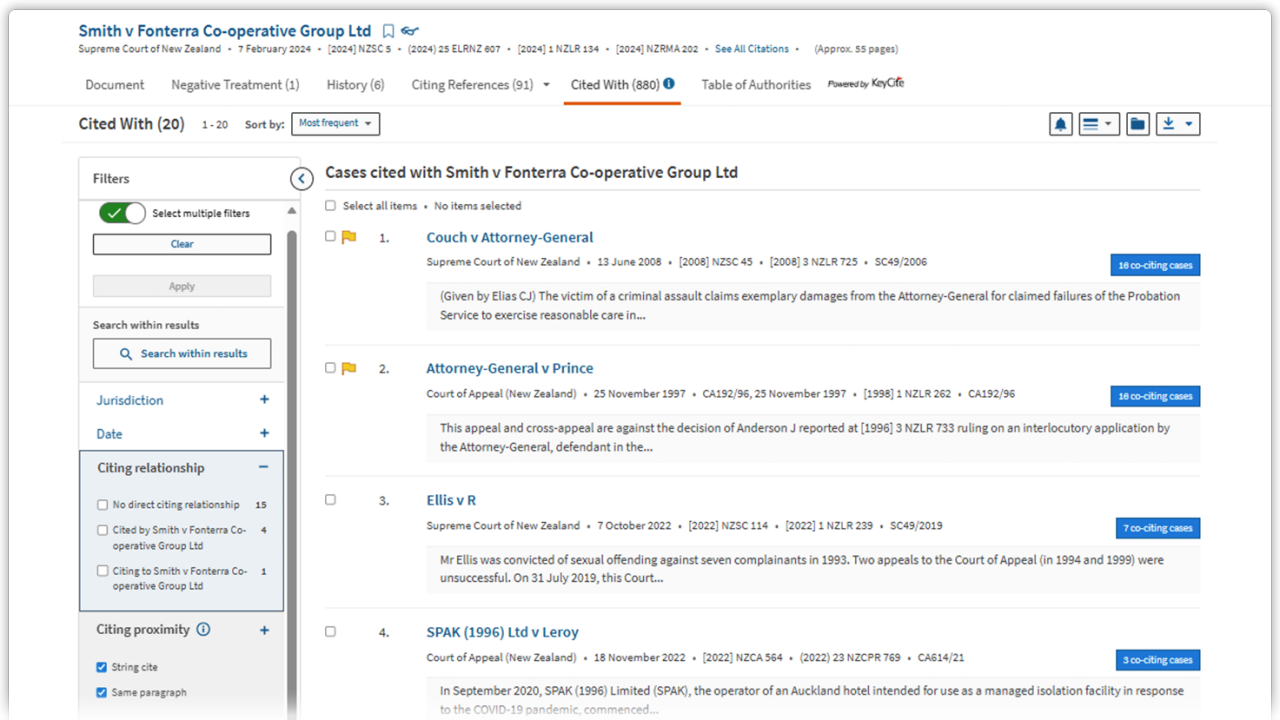Click the 3 co-citing cases badge

tap(1158, 660)
